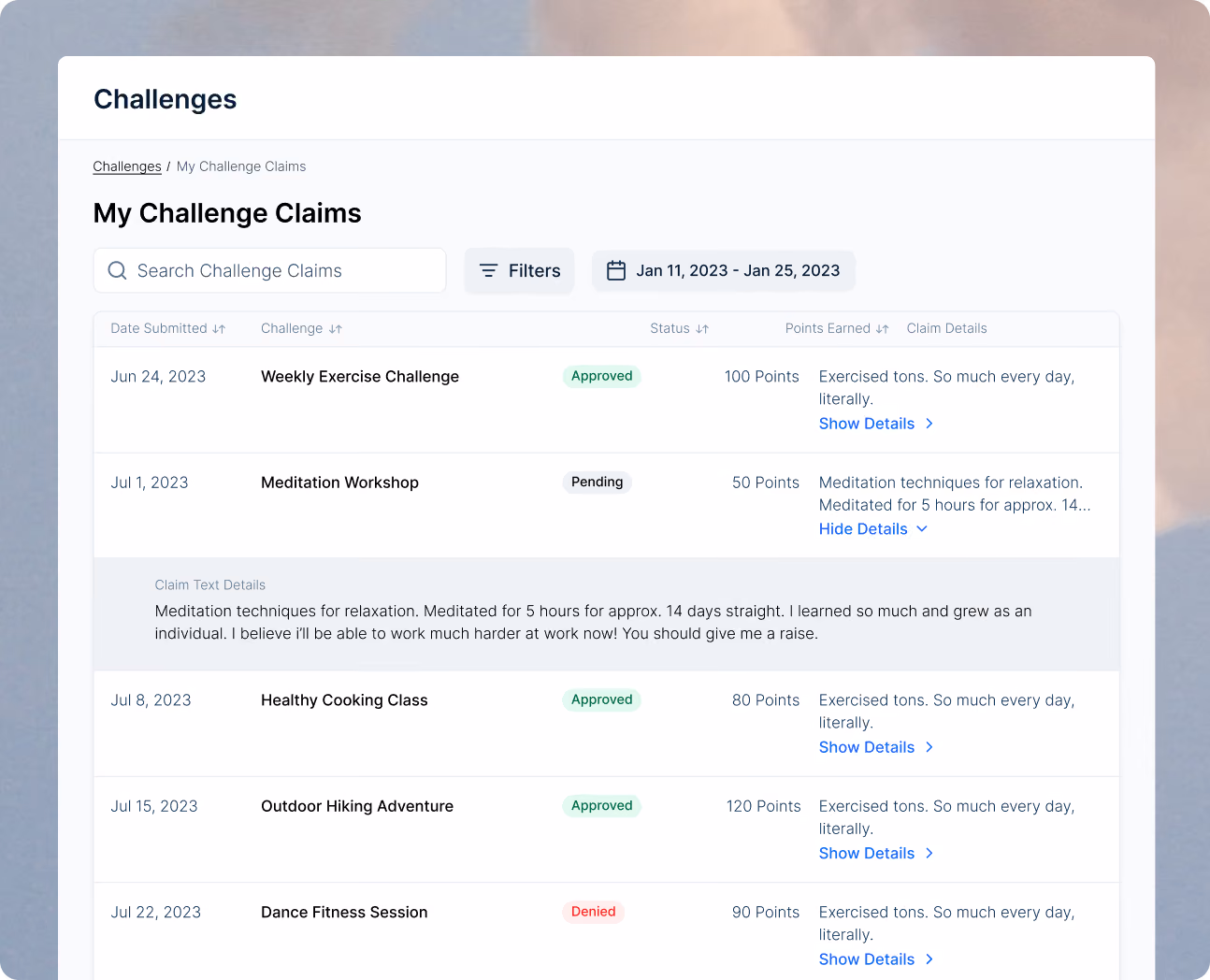Focus the Search Challenge Claims field
1210x980 pixels.
[x=270, y=270]
